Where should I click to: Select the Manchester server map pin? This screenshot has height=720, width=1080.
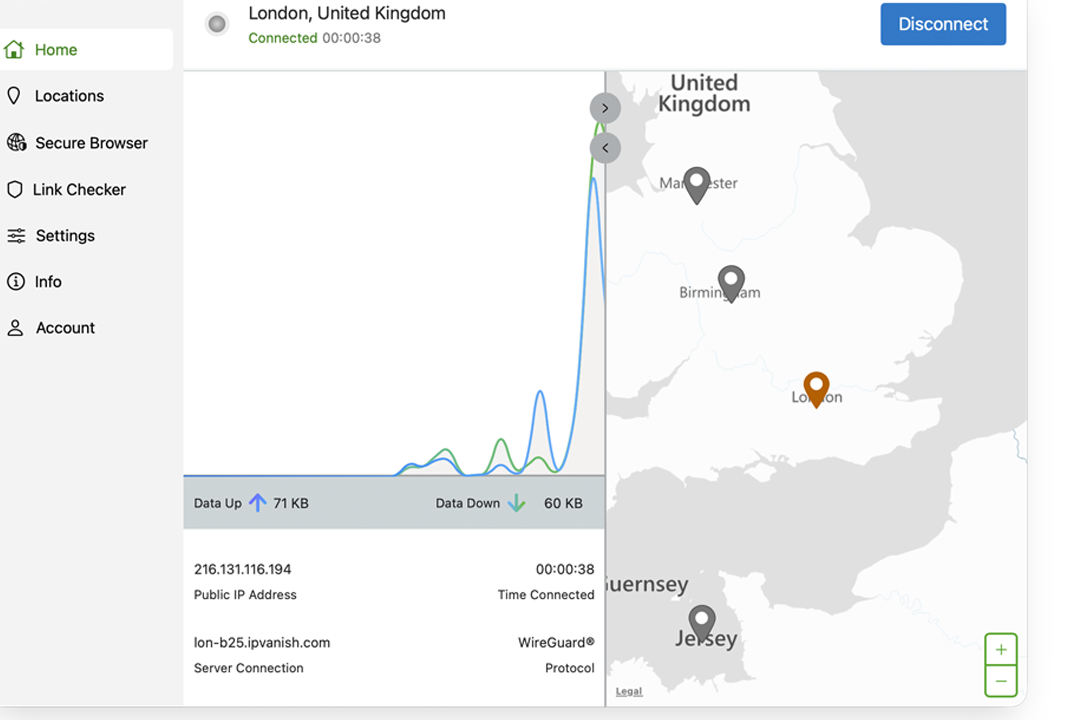(x=697, y=183)
